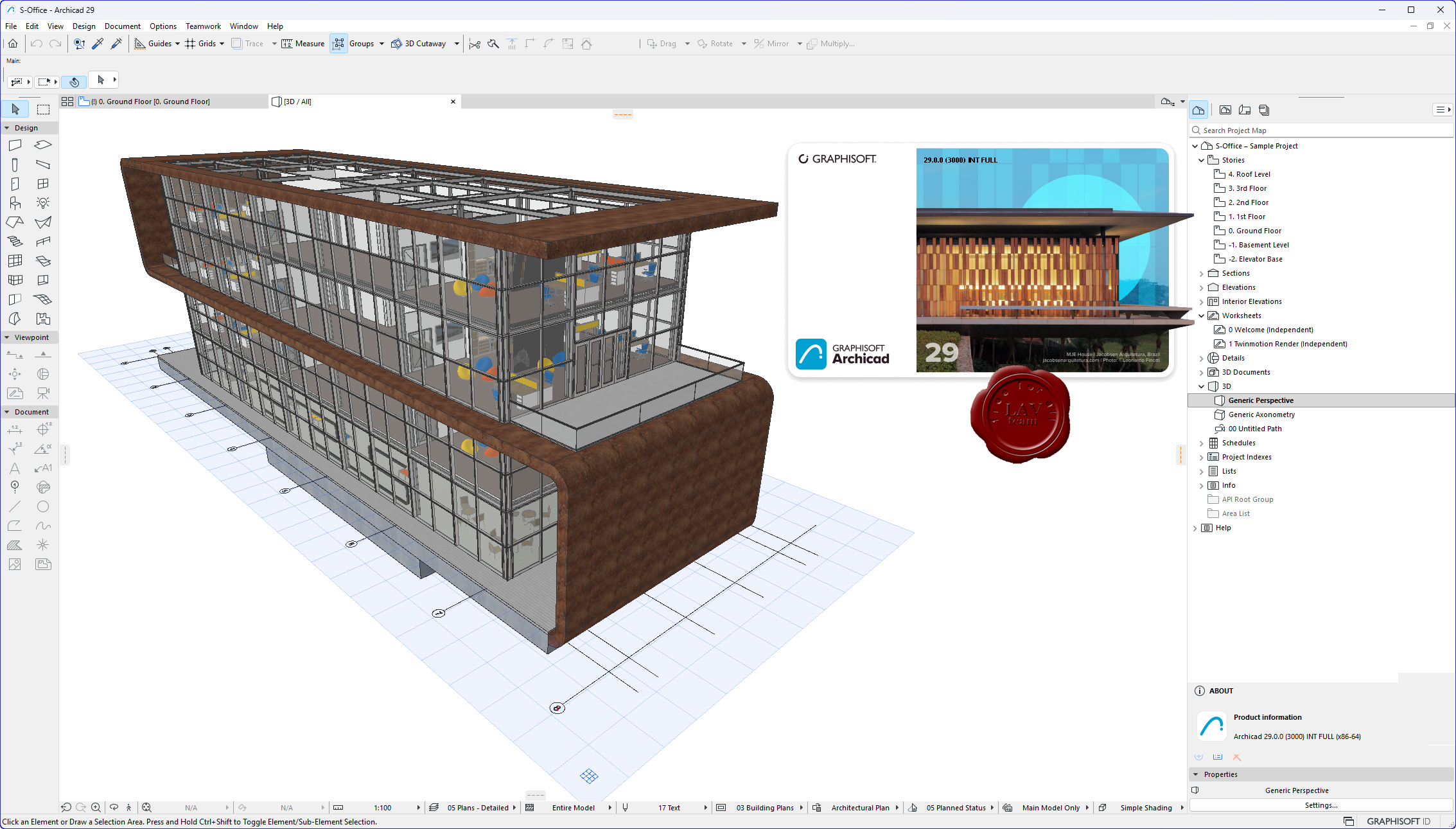1456x829 pixels.
Task: Click the Pick Up Parameters eyedropper
Action: (98, 44)
